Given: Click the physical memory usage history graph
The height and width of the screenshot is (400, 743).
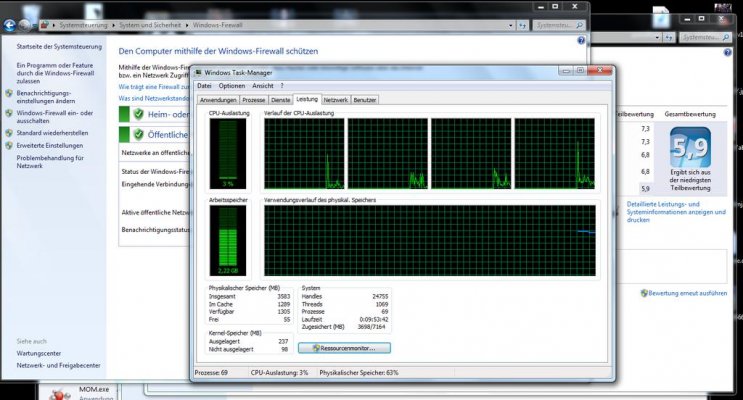Looking at the screenshot, I should point(430,241).
